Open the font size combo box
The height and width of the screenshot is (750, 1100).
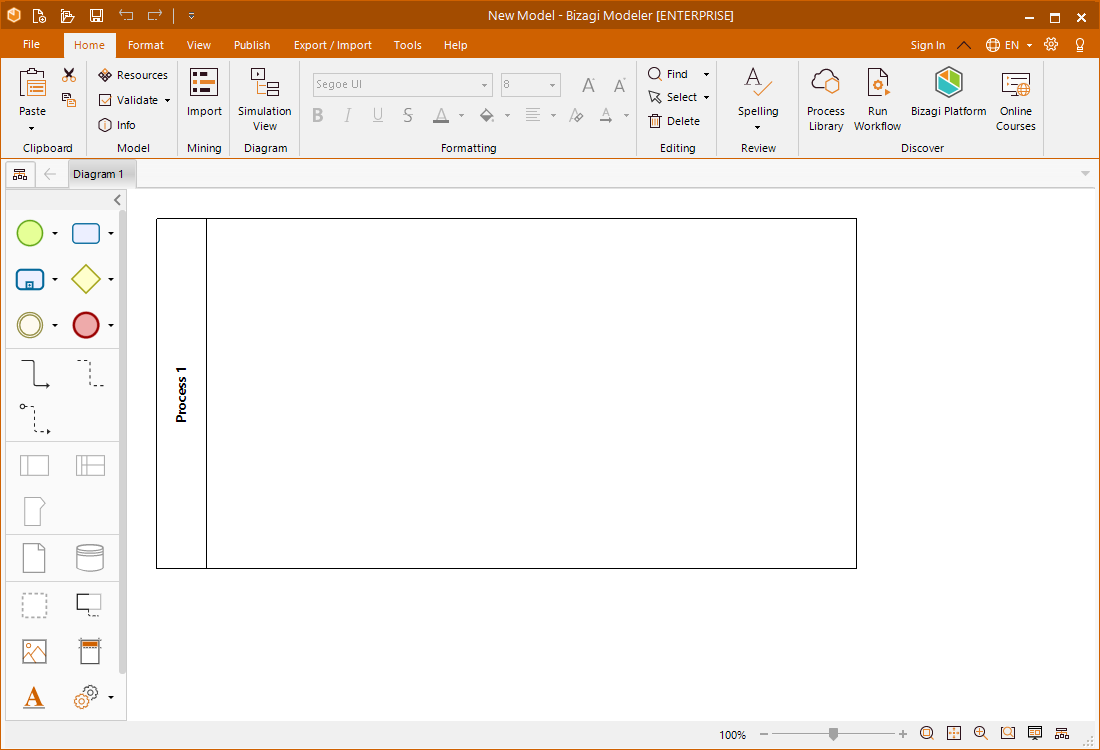point(530,85)
